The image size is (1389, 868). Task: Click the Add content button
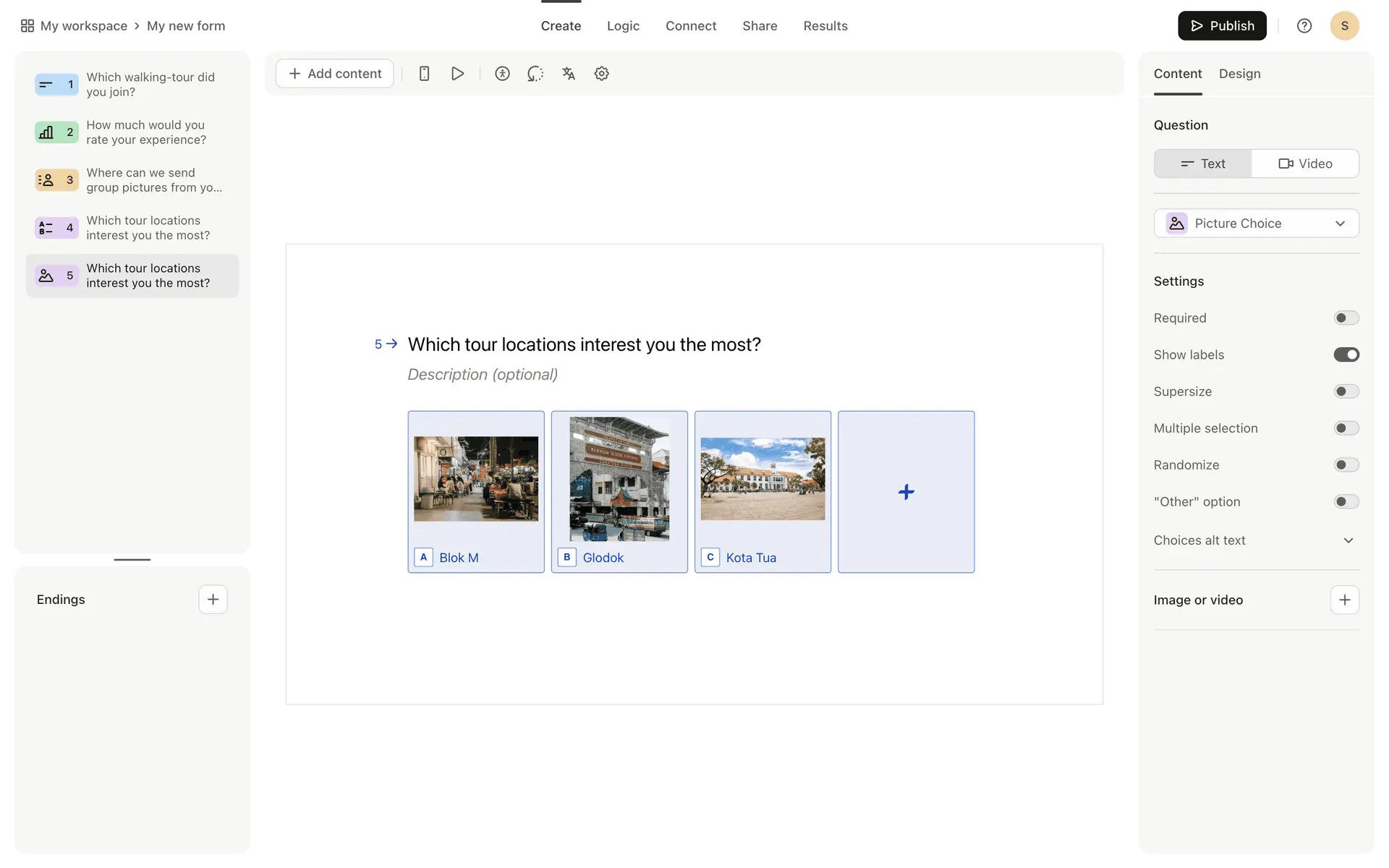pyautogui.click(x=335, y=74)
